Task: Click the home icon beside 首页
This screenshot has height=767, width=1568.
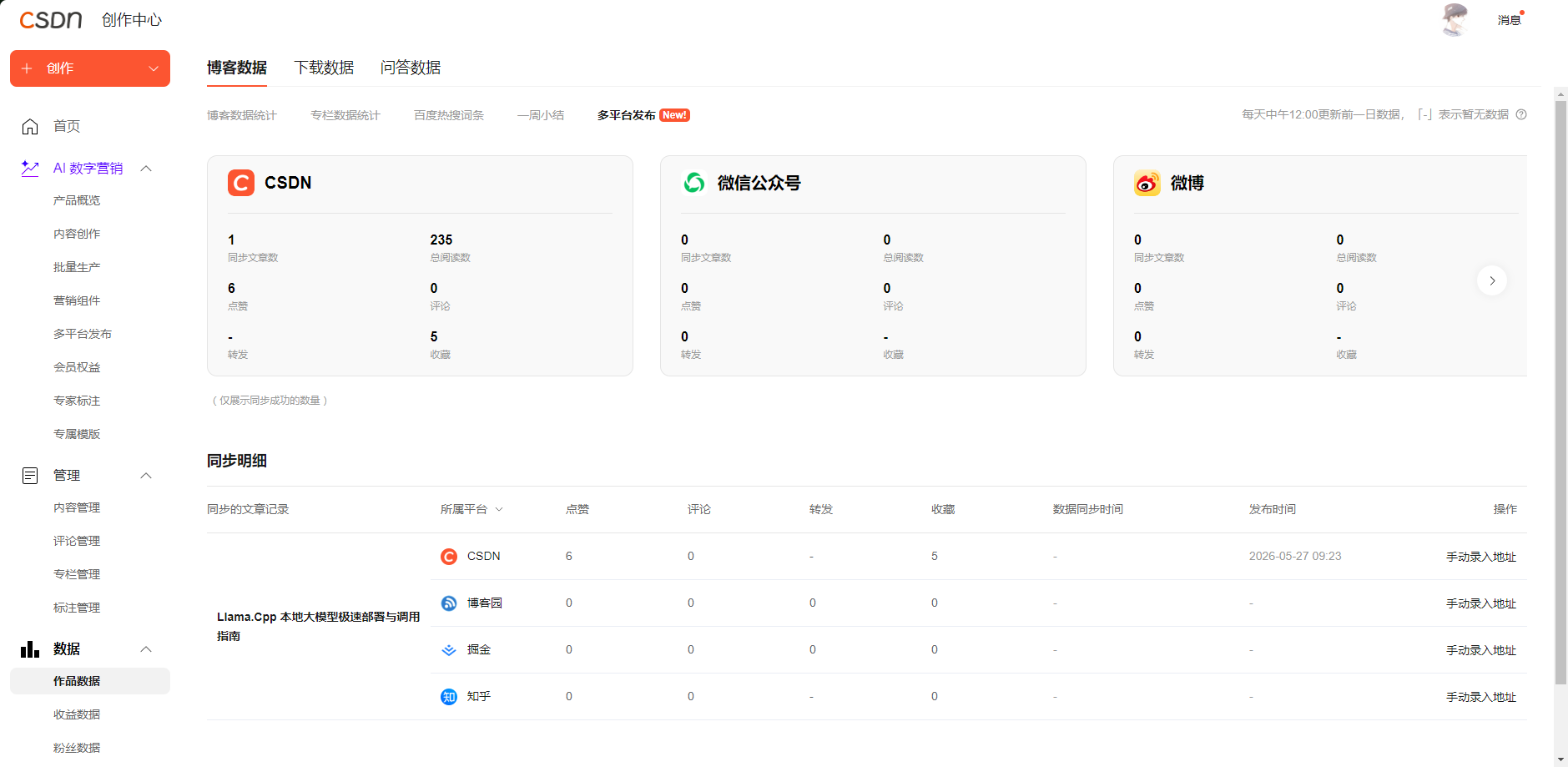Action: (x=30, y=126)
